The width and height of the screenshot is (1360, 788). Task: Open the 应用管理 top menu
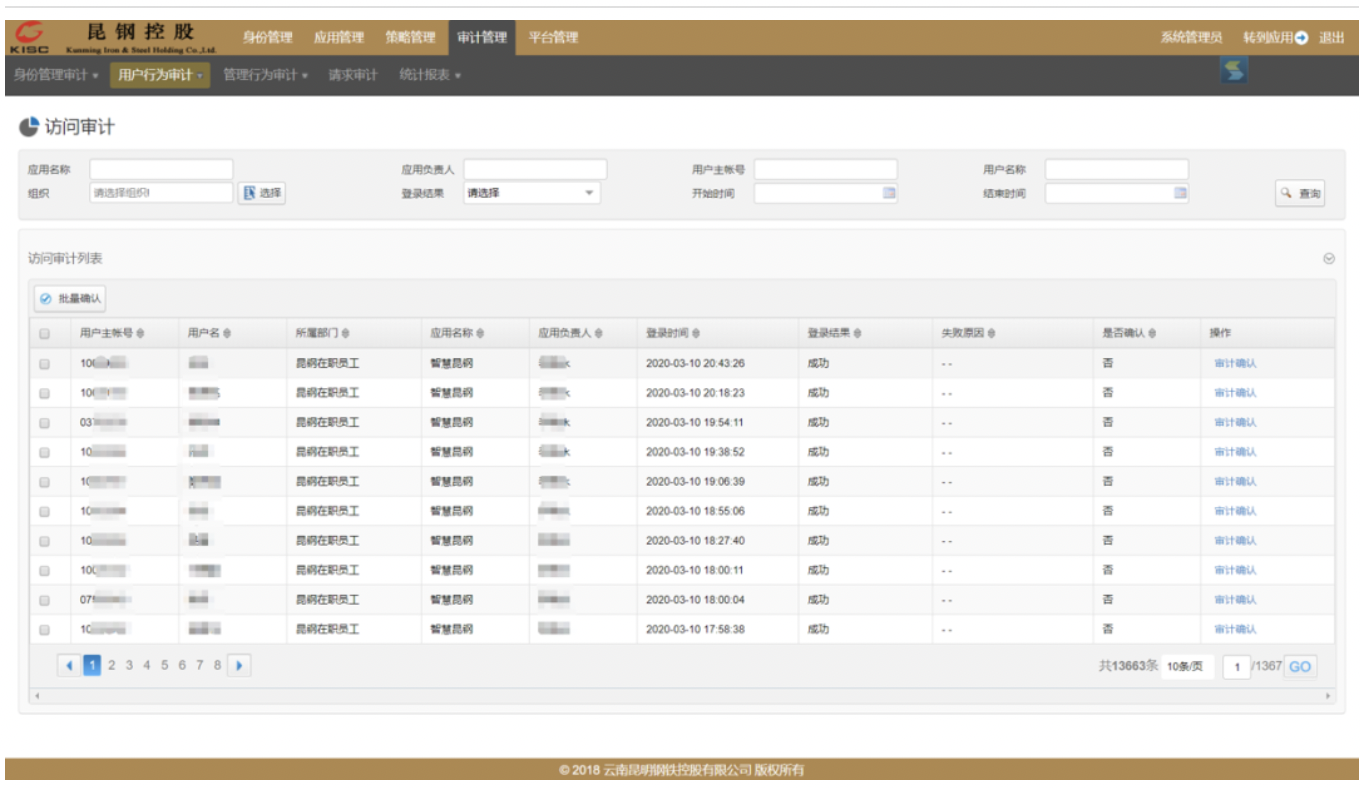coord(339,38)
